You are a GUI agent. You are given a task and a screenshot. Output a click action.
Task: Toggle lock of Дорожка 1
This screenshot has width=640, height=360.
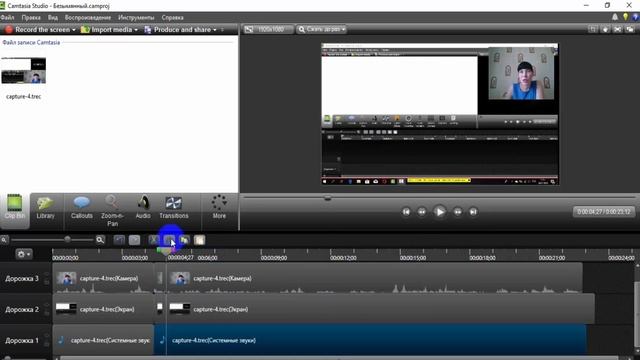tap(47, 344)
